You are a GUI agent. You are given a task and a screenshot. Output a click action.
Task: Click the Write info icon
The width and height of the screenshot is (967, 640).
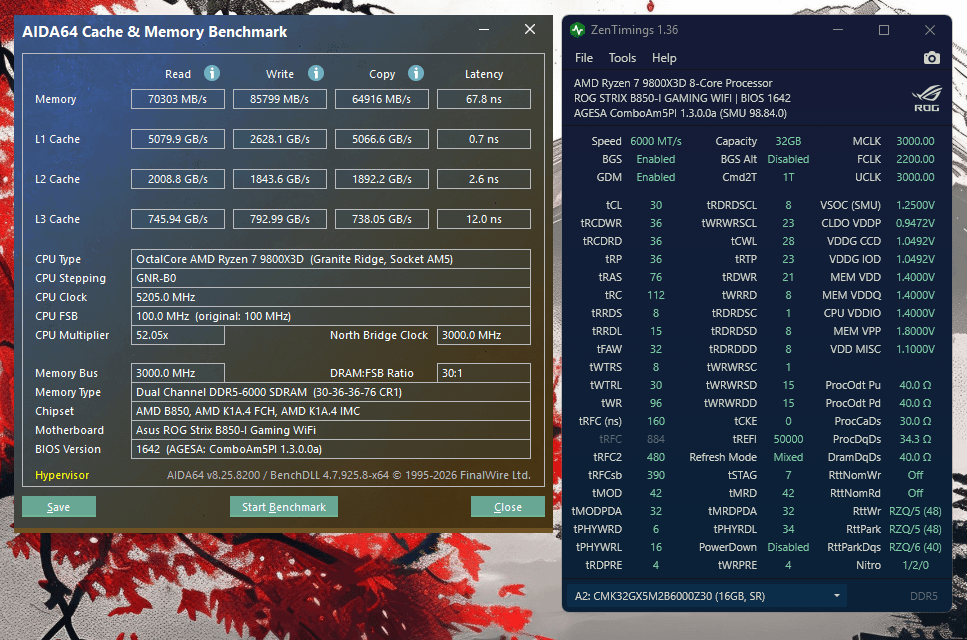(316, 73)
